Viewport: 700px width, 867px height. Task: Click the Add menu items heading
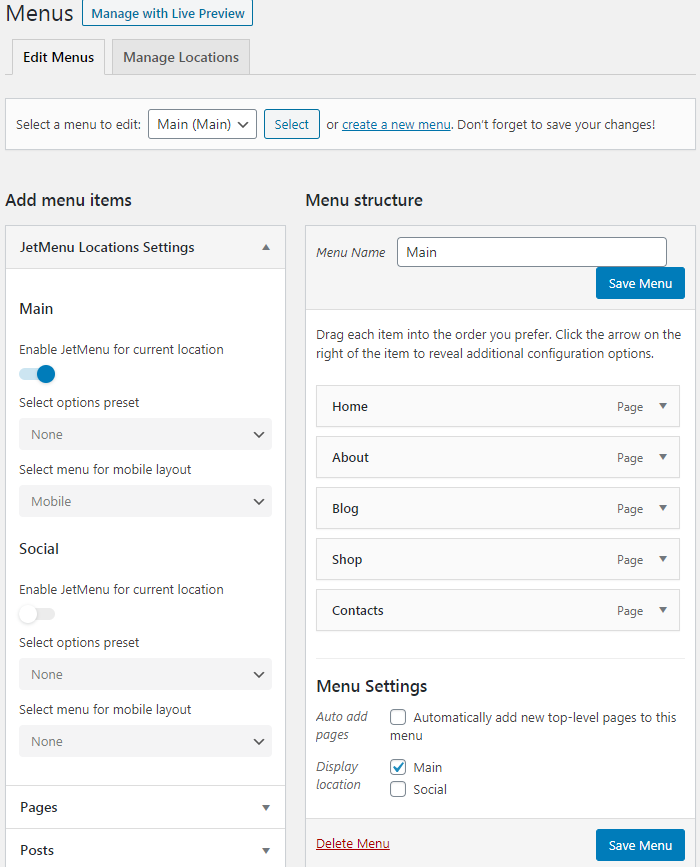coord(69,200)
